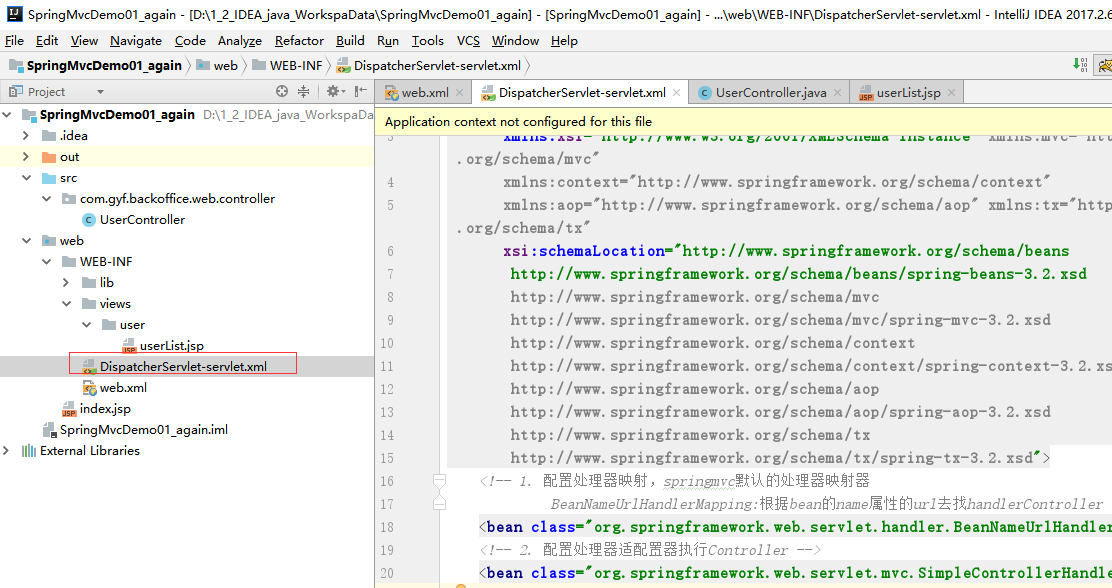Close the userList.jsp tab

click(951, 93)
